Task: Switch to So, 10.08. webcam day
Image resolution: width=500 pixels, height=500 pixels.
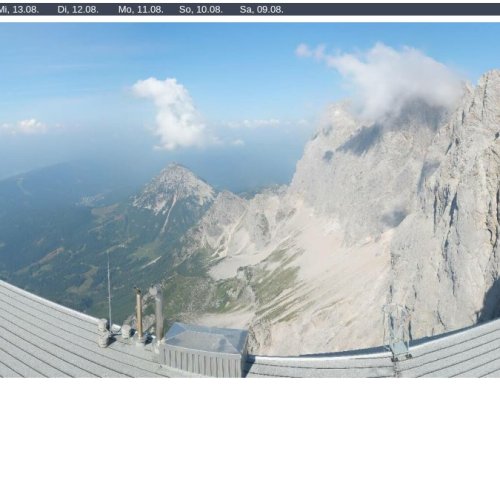Action: pos(201,10)
